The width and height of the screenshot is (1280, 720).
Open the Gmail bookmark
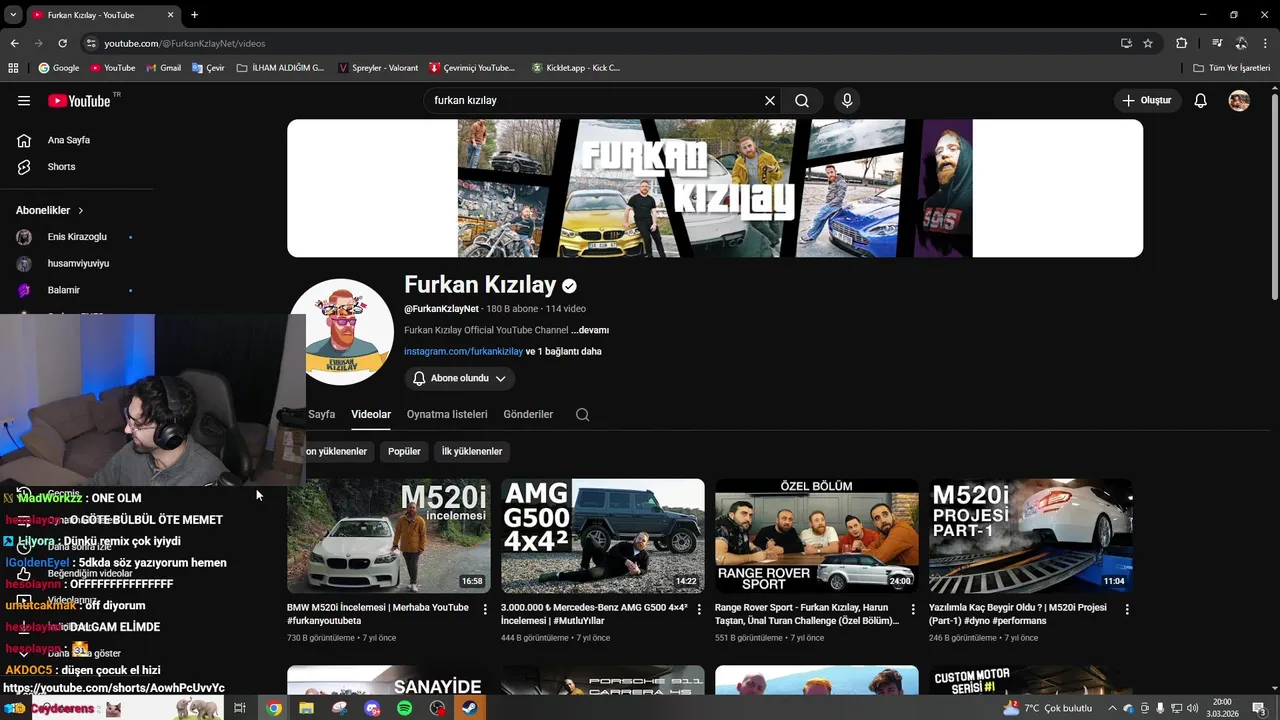(x=164, y=68)
